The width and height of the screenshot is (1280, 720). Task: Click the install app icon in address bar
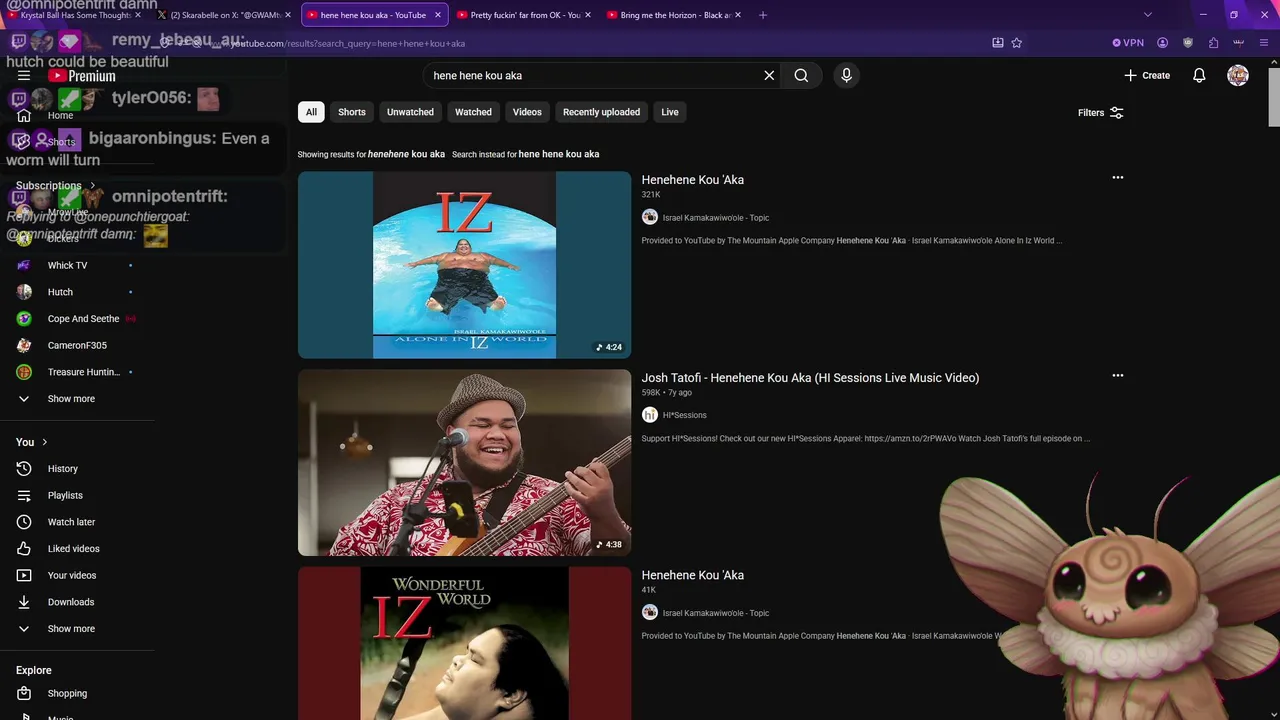(x=997, y=43)
